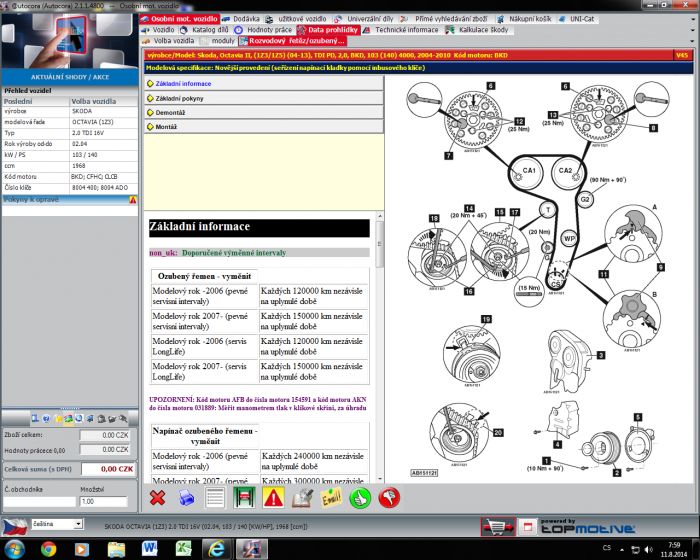700x560 pixels.
Task: Switch to the Dodávka tab
Action: pos(241,19)
